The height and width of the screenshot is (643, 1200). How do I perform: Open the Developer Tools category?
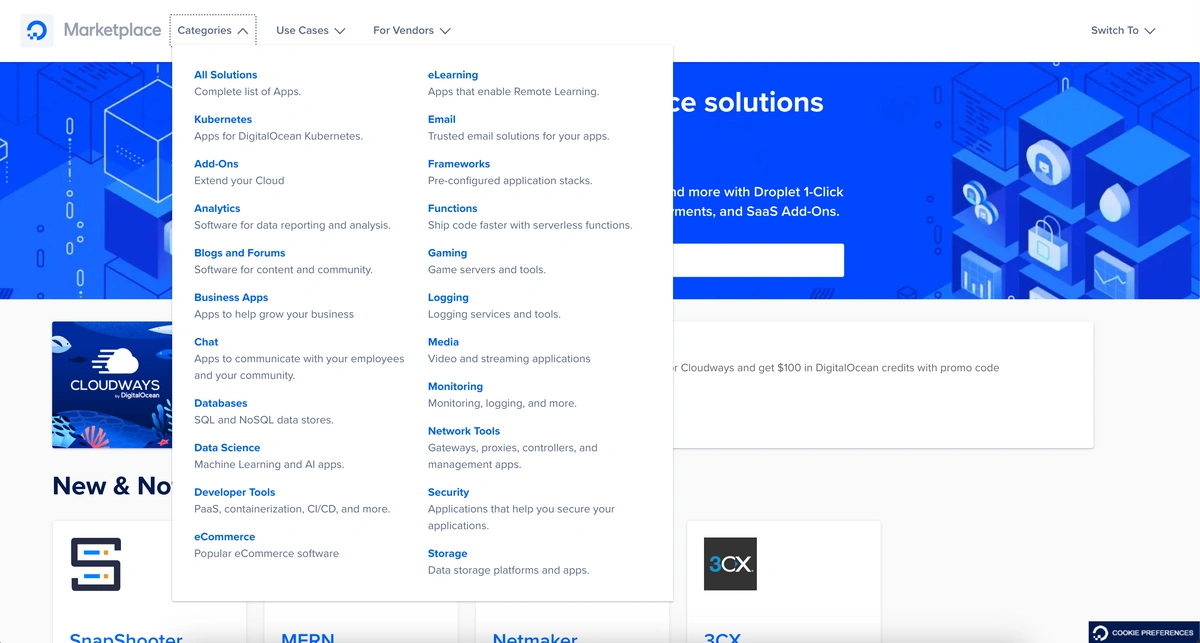coord(234,492)
